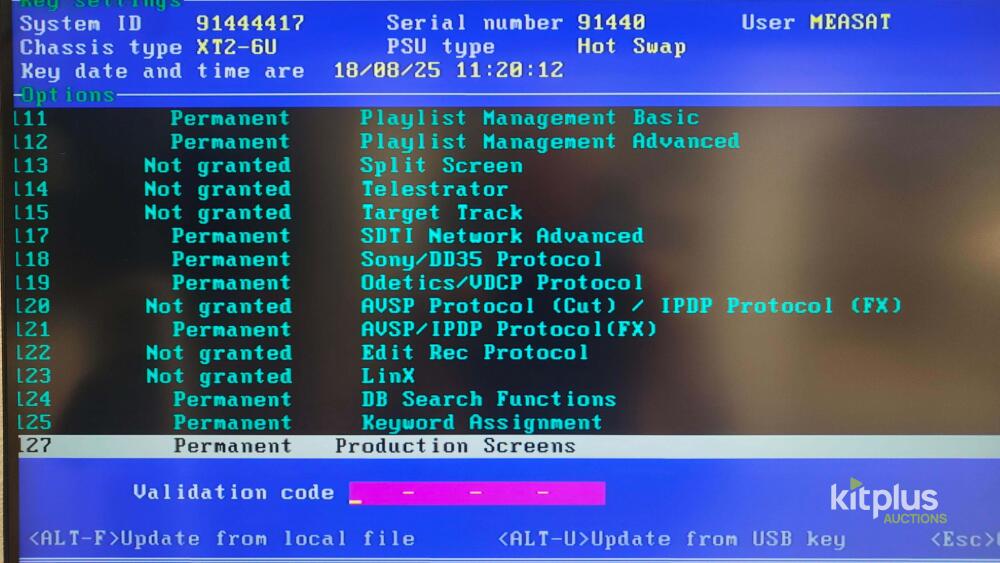
Task: Click the Validation code label
Action: point(233,492)
